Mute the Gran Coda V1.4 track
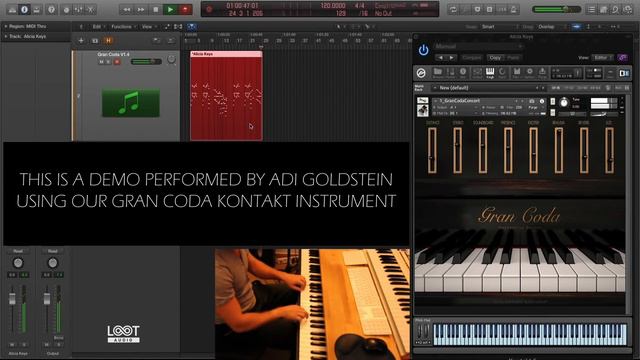Screen dimensions: 640x360 tap(101, 62)
